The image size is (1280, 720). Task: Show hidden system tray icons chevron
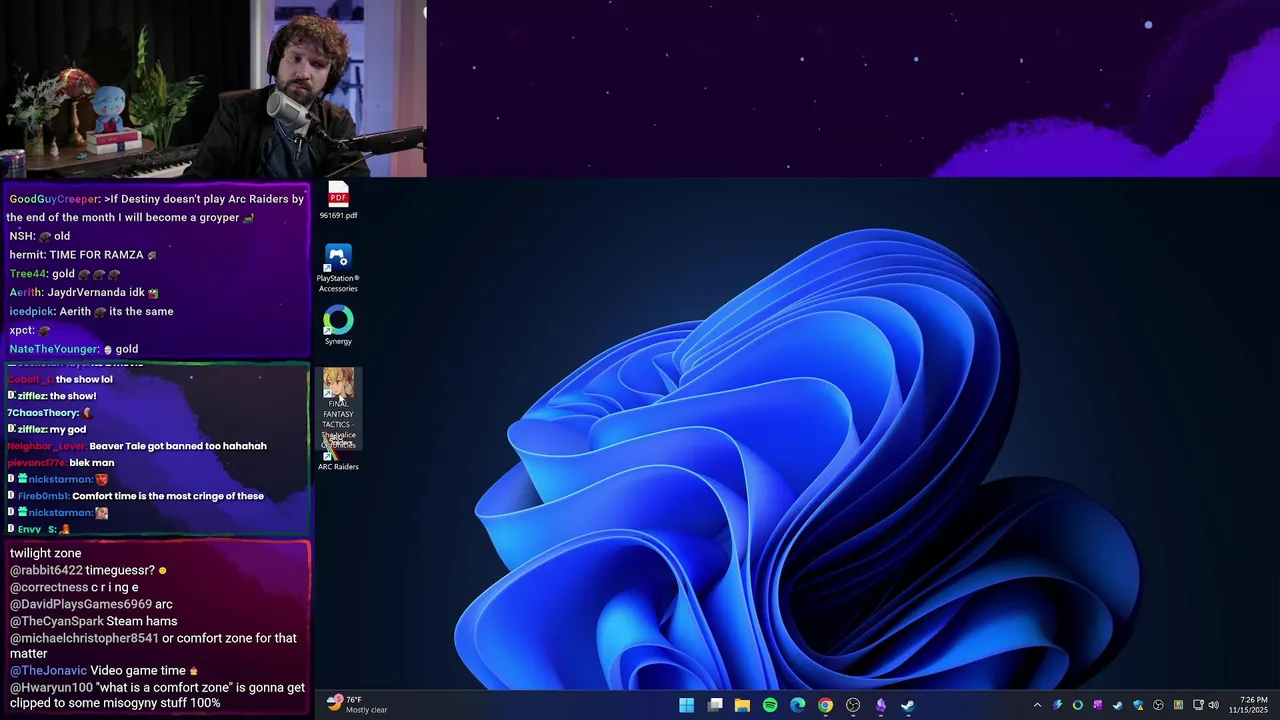tap(1037, 705)
